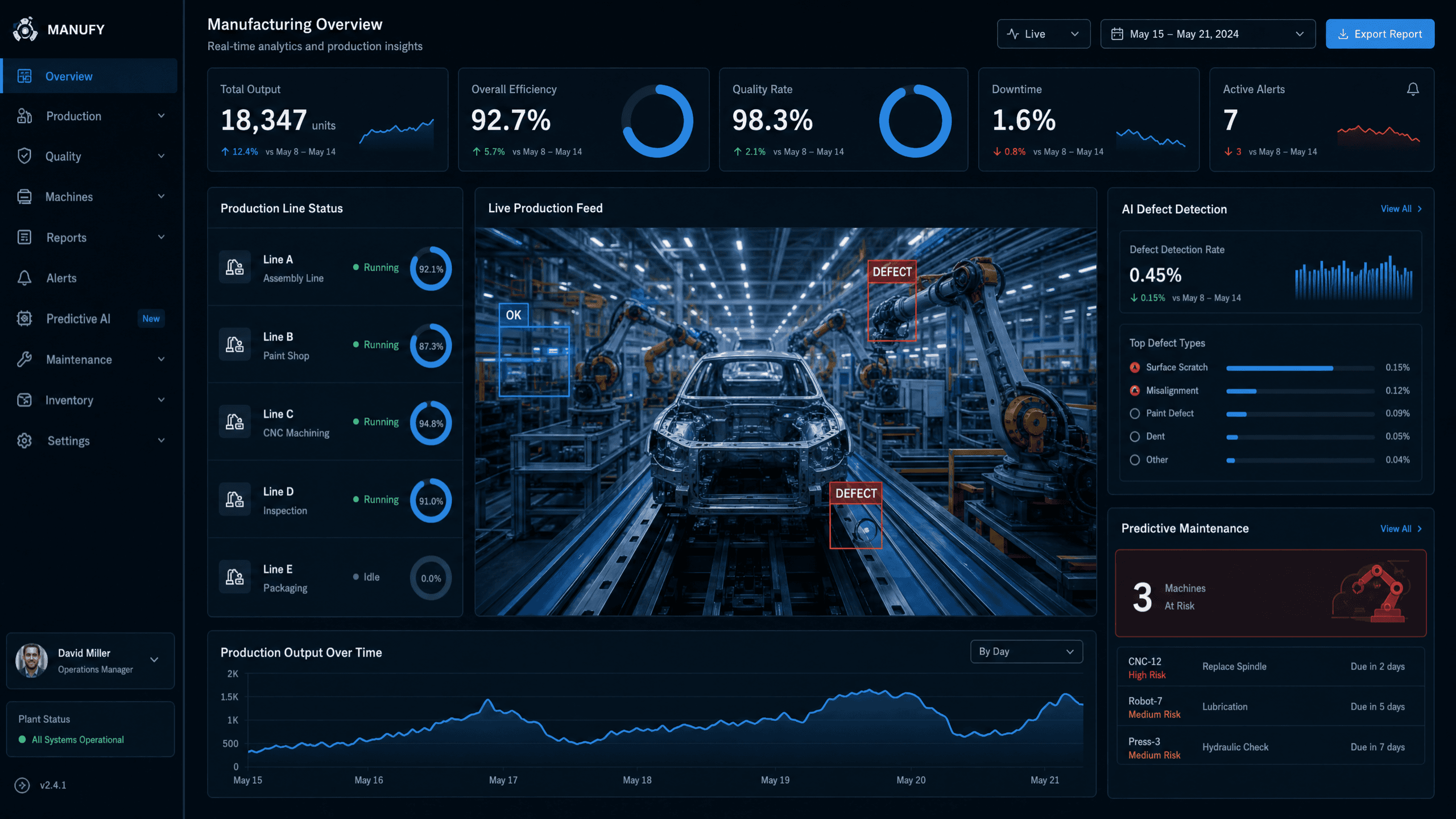Select the Misalignment defect type radio

pos(1135,391)
